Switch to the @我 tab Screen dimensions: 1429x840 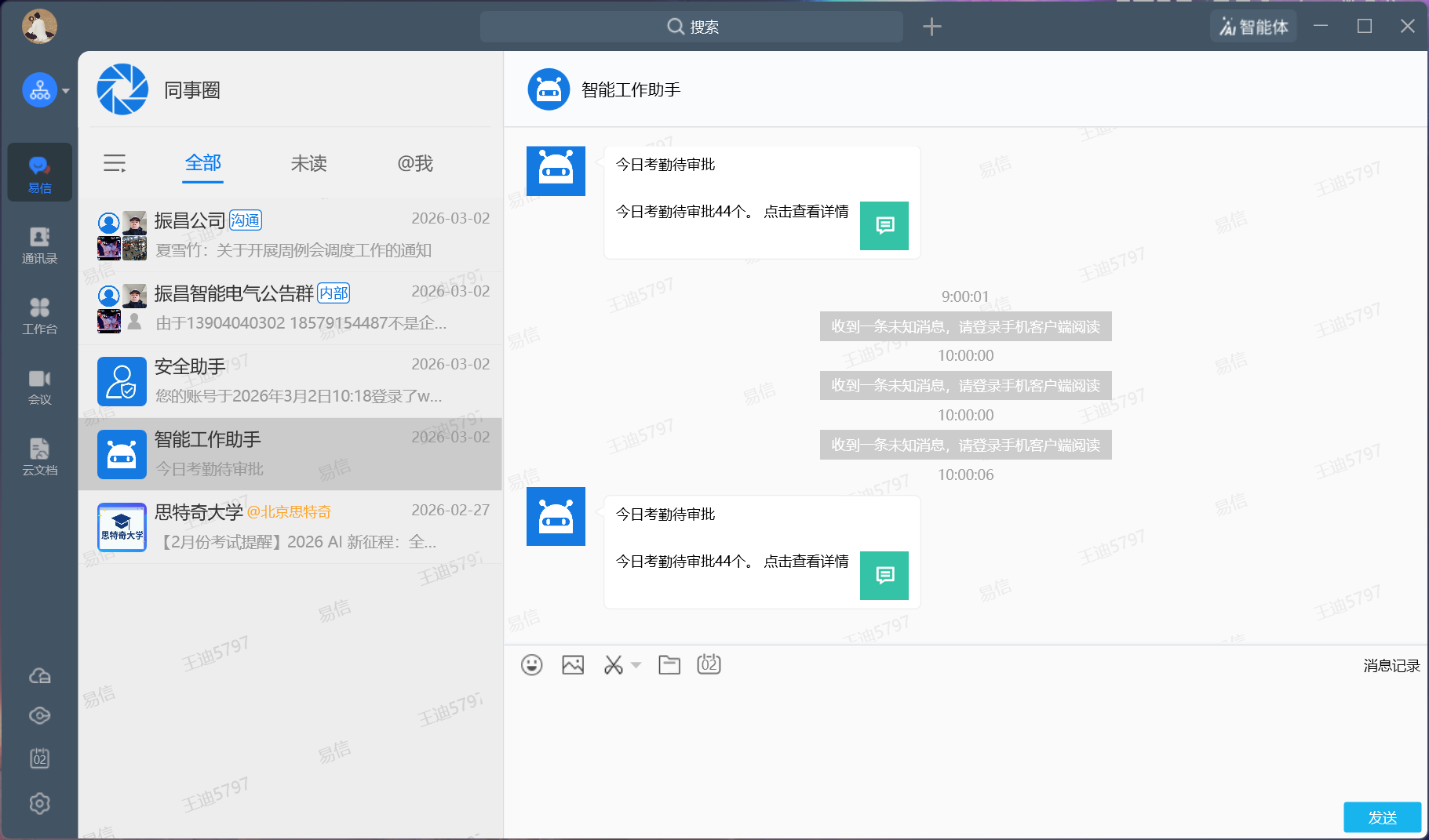414,163
